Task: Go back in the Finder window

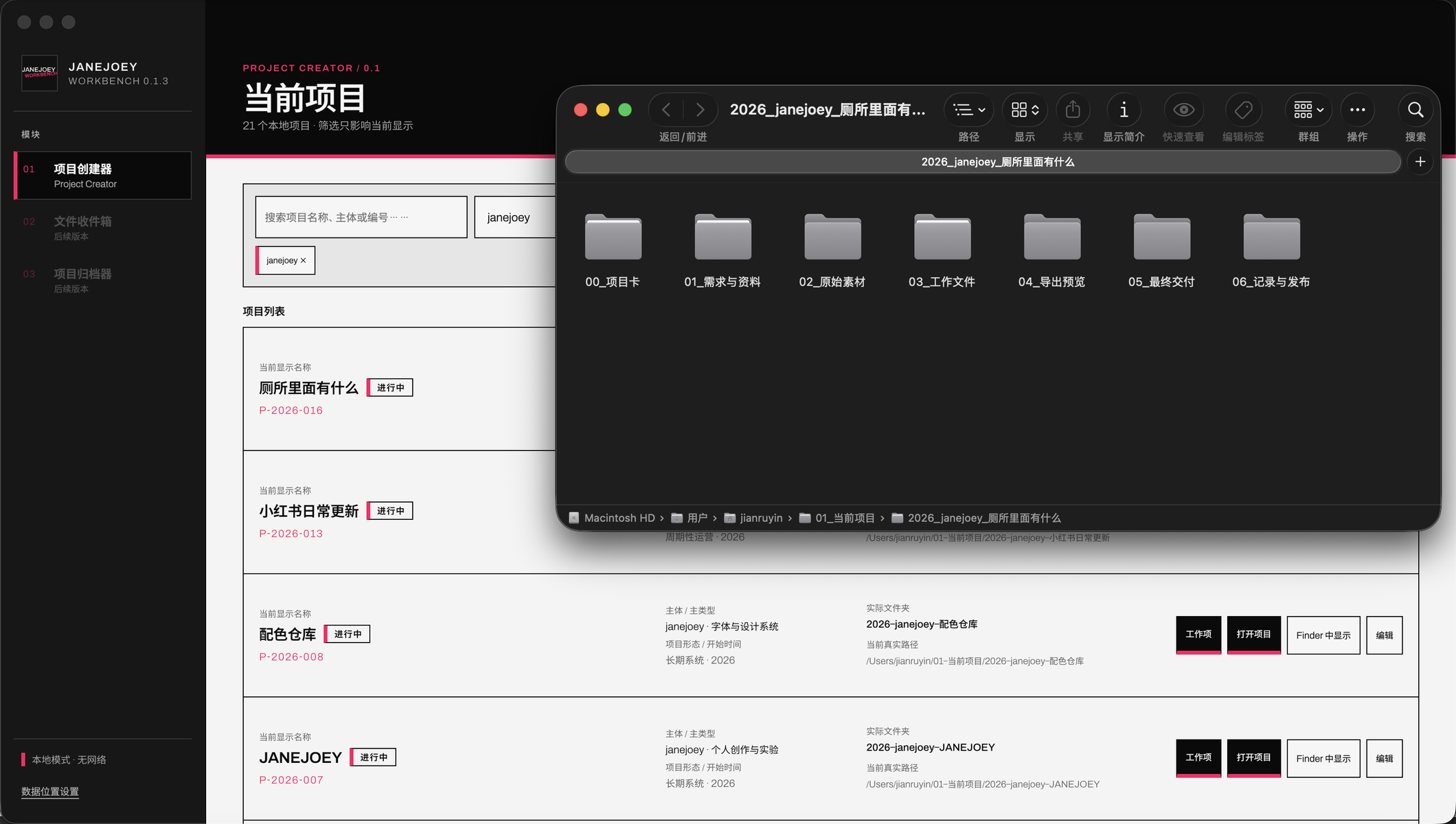Action: coord(666,110)
